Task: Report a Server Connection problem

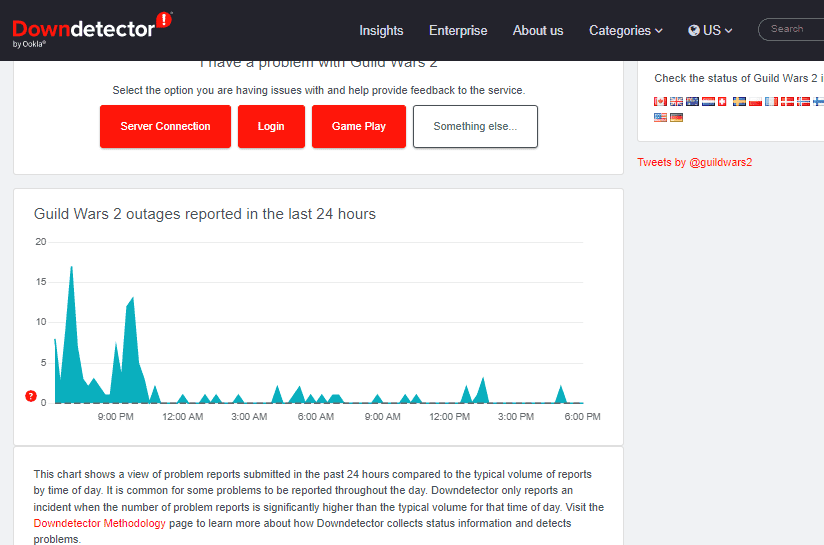Action: [x=165, y=126]
